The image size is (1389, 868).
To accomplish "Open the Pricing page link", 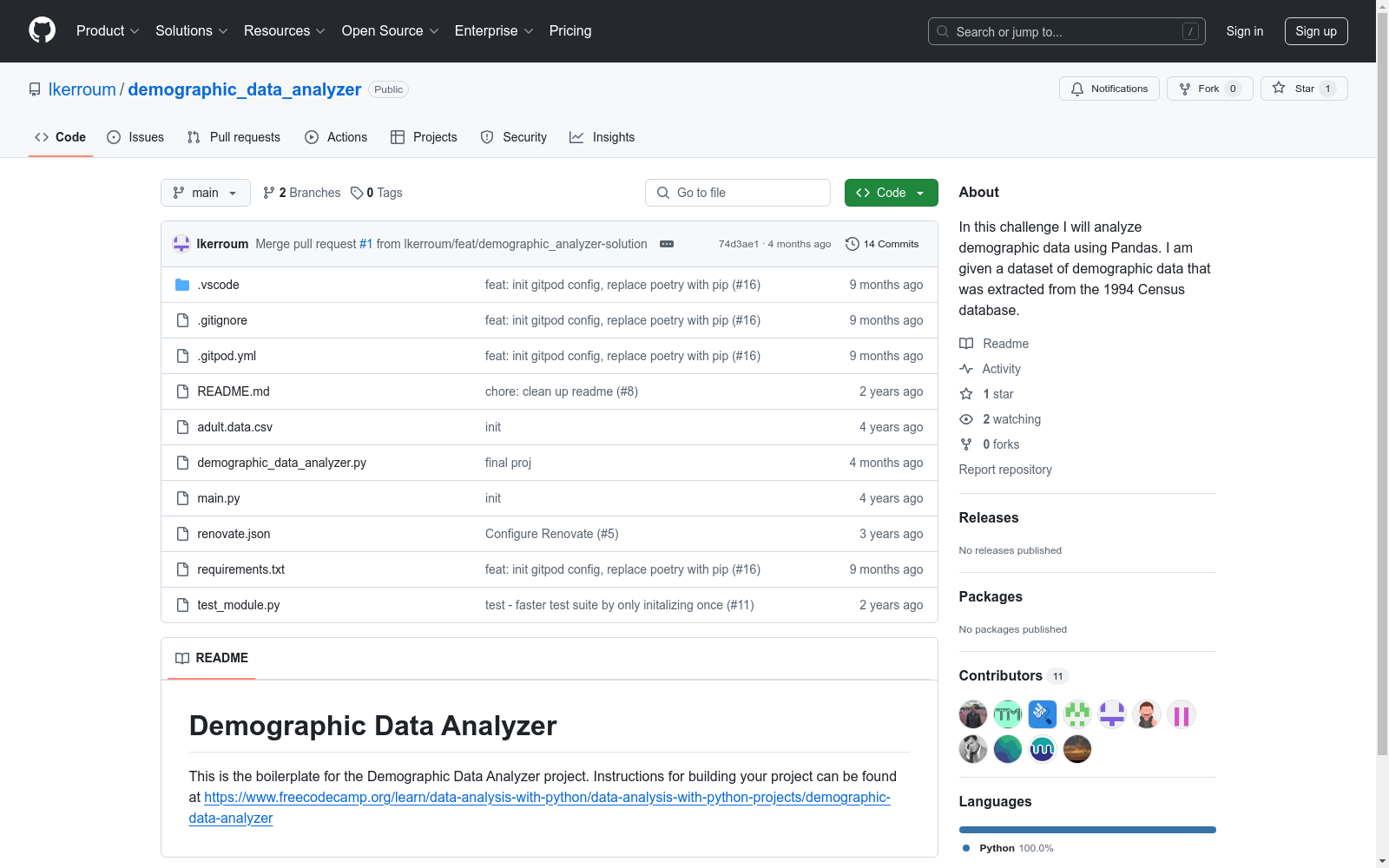I will 570,30.
